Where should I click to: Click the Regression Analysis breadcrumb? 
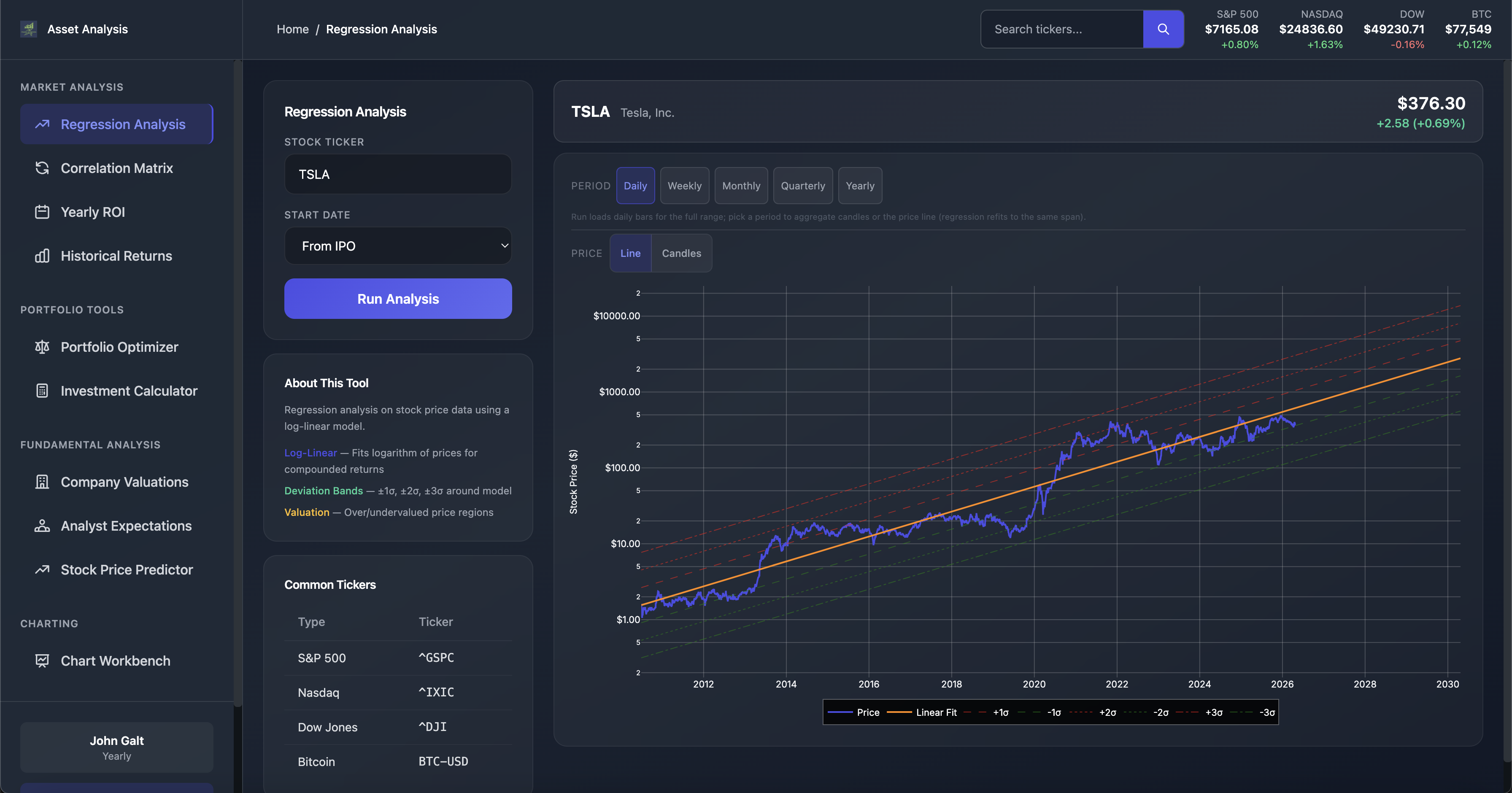pos(381,29)
